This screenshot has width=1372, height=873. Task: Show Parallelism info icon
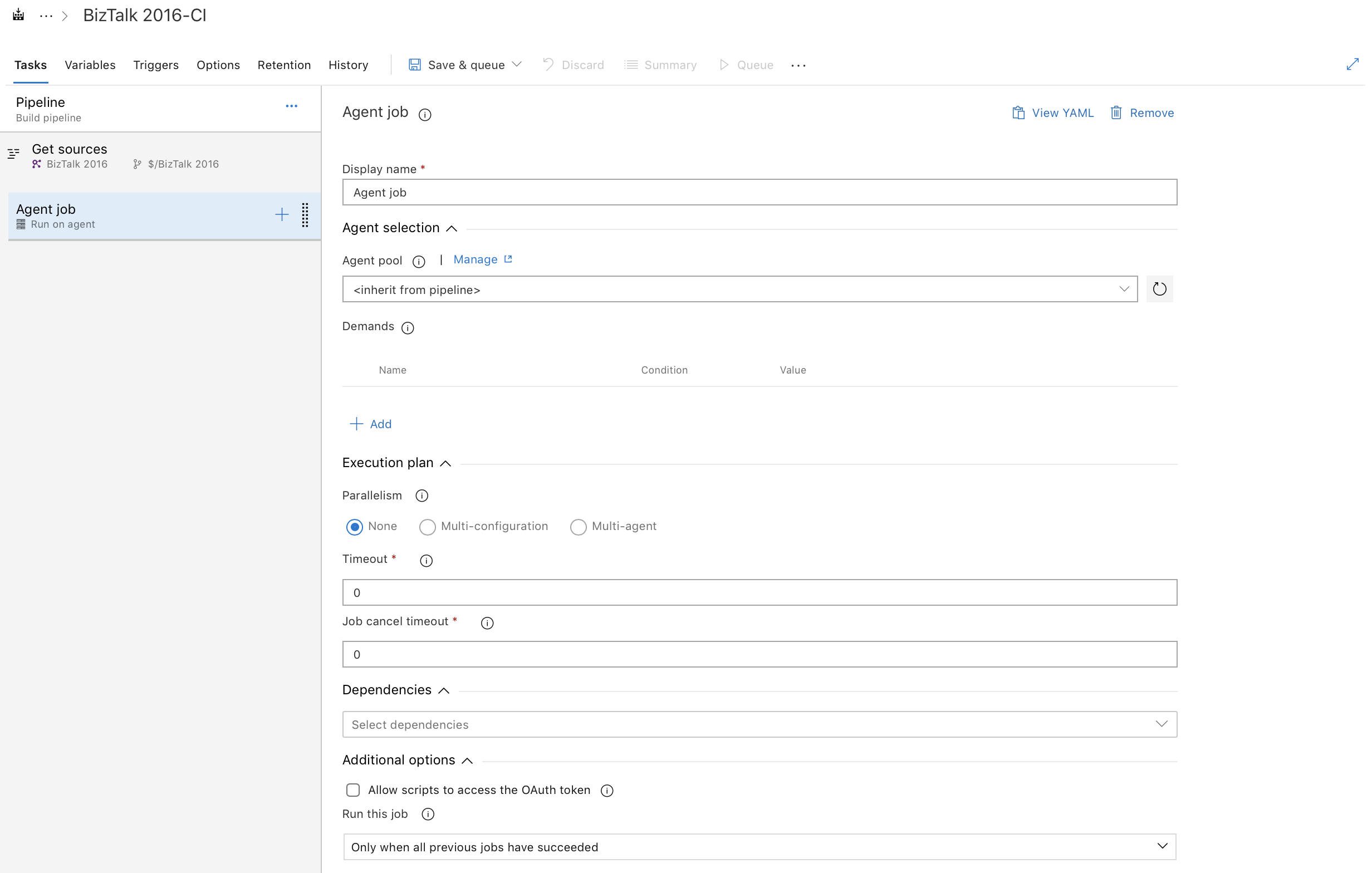pyautogui.click(x=422, y=496)
